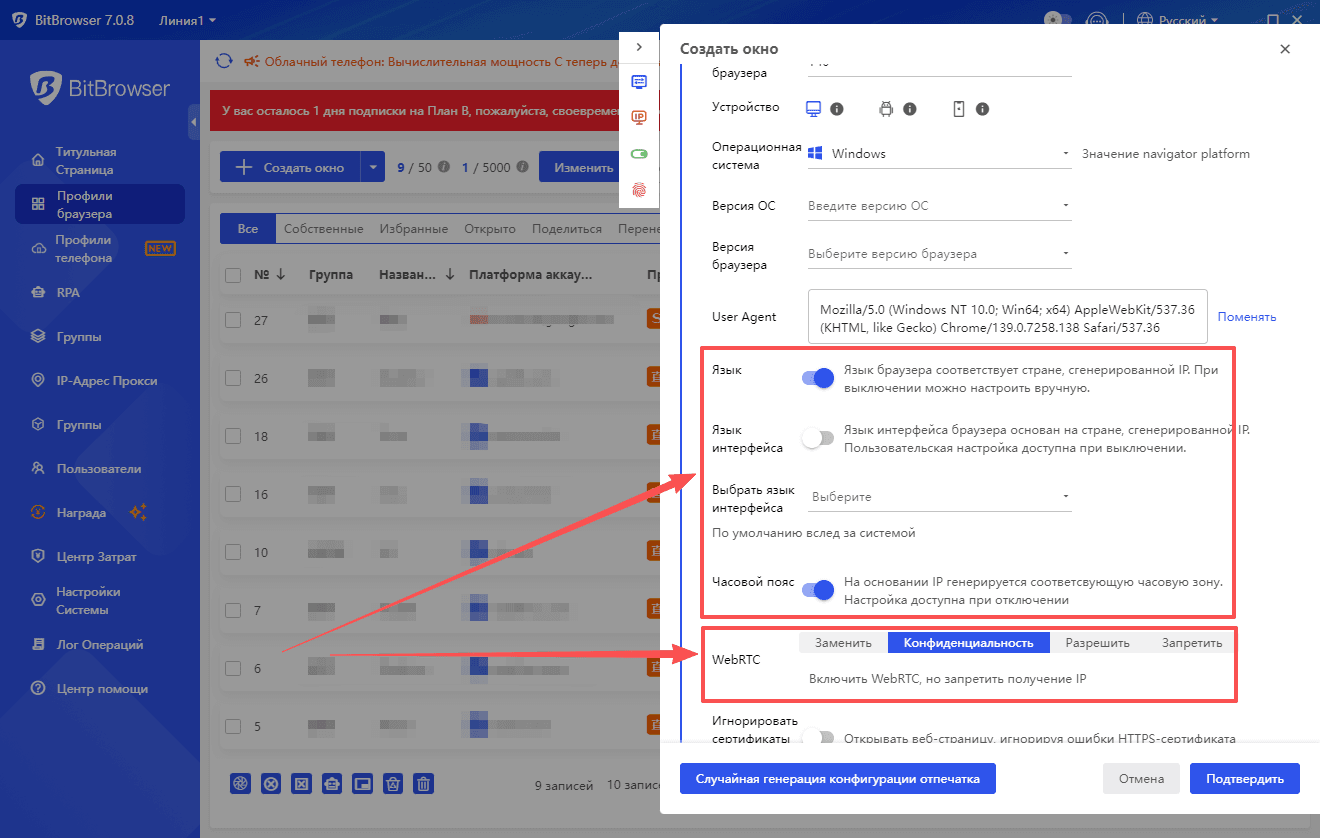Image resolution: width=1320 pixels, height=838 pixels.
Task: Pick the mobile phone device icon
Action: point(958,109)
